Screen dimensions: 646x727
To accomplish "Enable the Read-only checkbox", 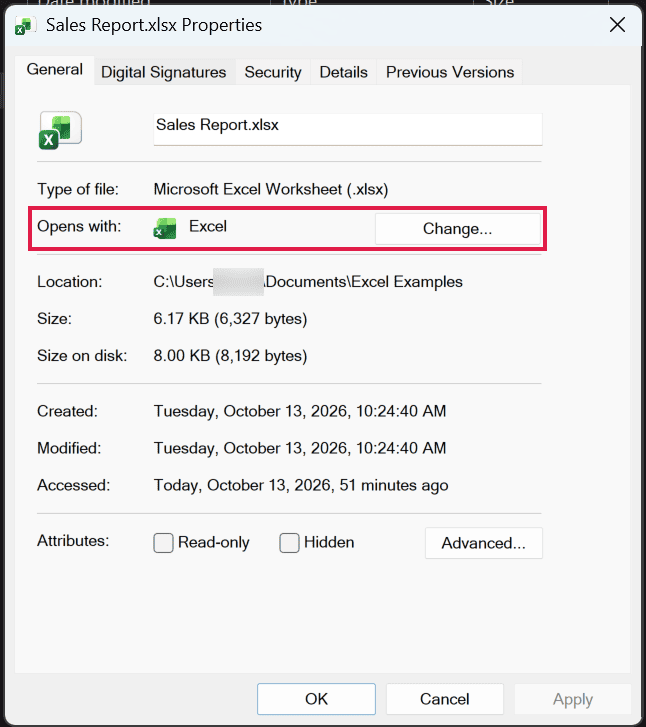I will (x=163, y=542).
